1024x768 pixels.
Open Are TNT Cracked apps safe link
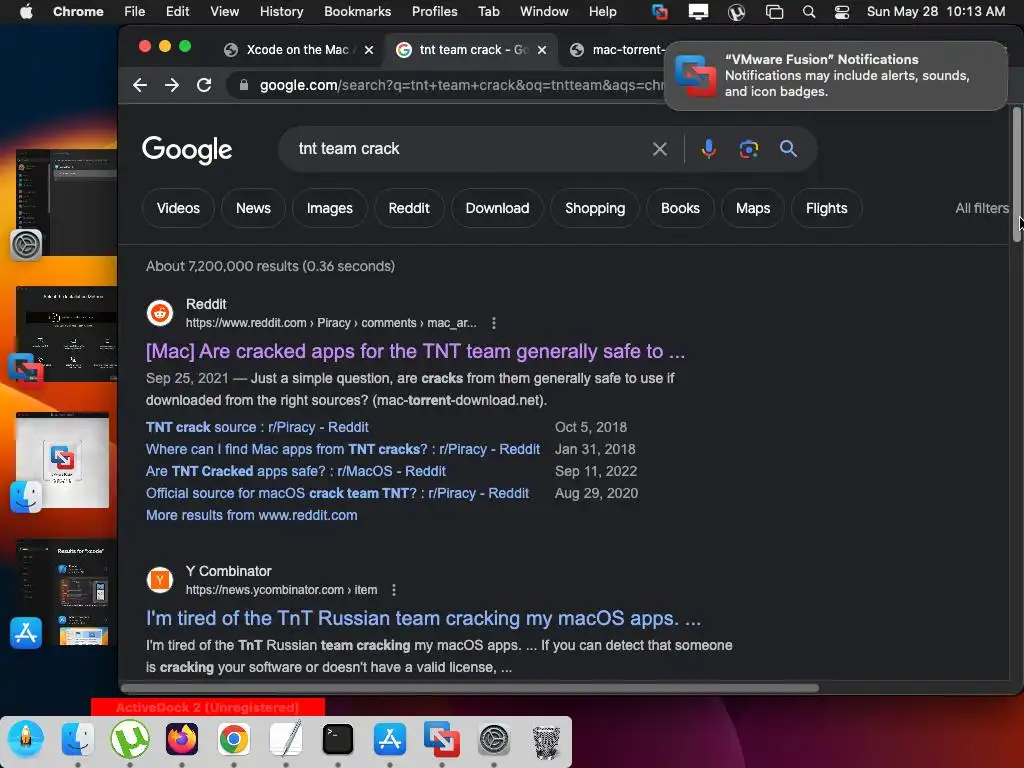click(296, 472)
